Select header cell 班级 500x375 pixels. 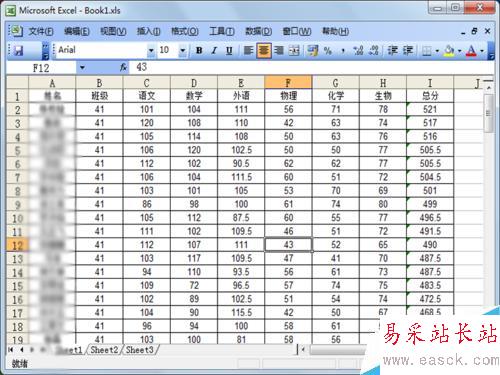[x=99, y=96]
